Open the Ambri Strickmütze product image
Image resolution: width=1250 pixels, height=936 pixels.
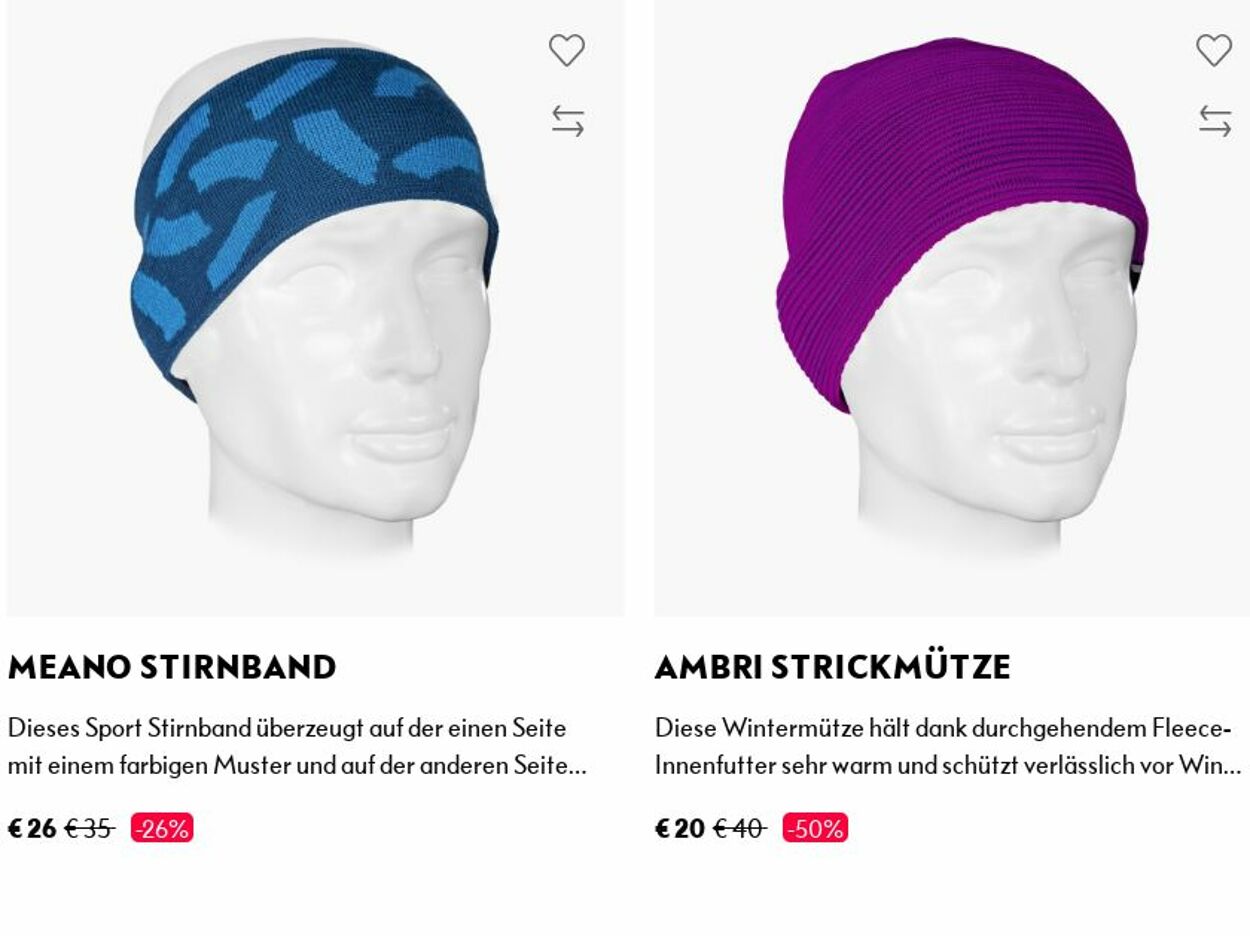[952, 307]
